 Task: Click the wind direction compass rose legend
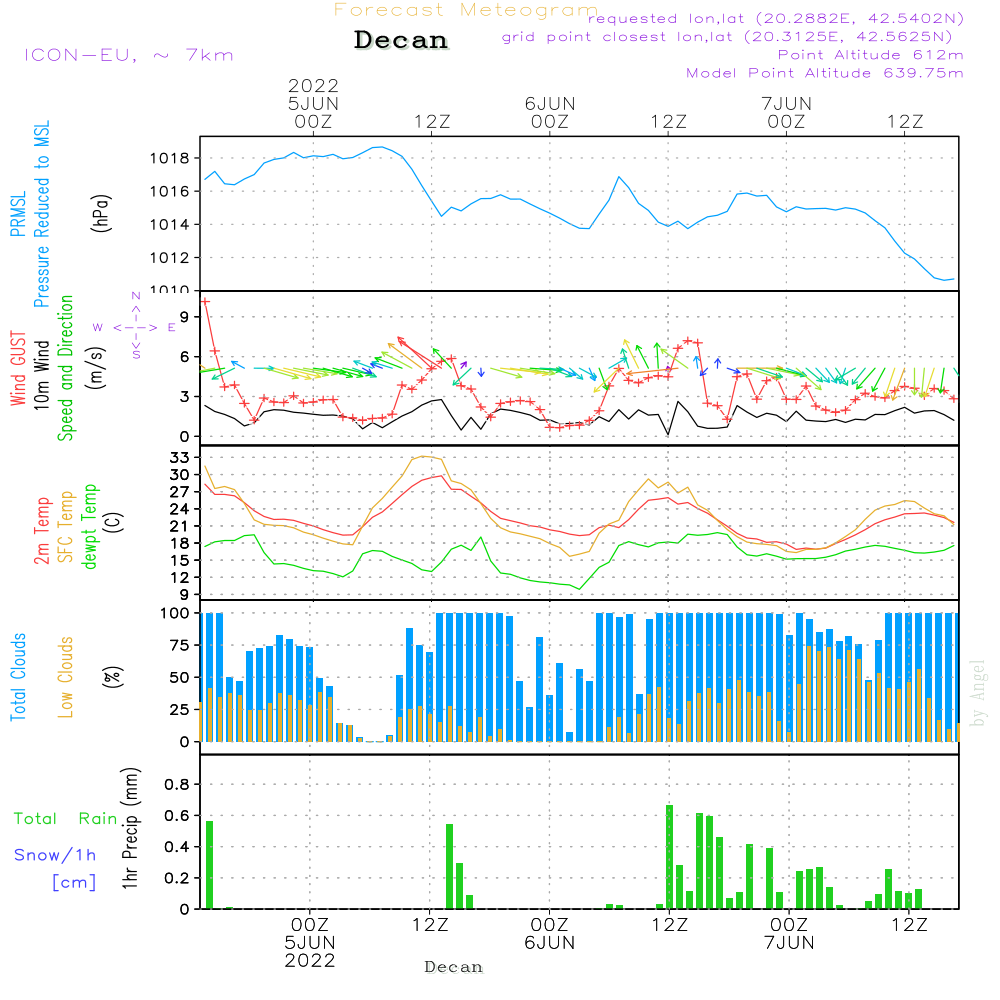(135, 327)
